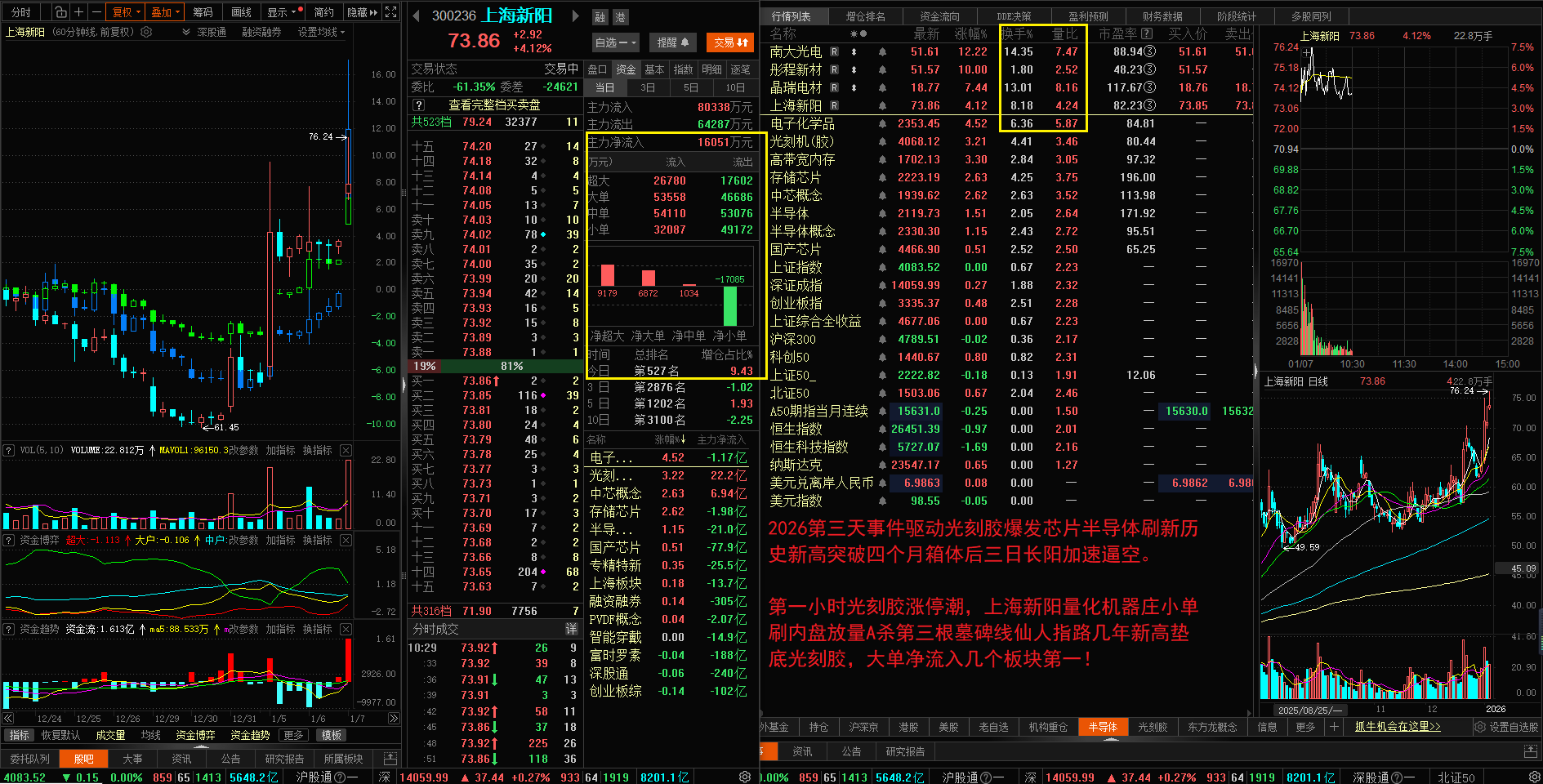Click the minus zoom-out icon in chart toolbar
This screenshot has width=1543, height=784.
coord(96,12)
